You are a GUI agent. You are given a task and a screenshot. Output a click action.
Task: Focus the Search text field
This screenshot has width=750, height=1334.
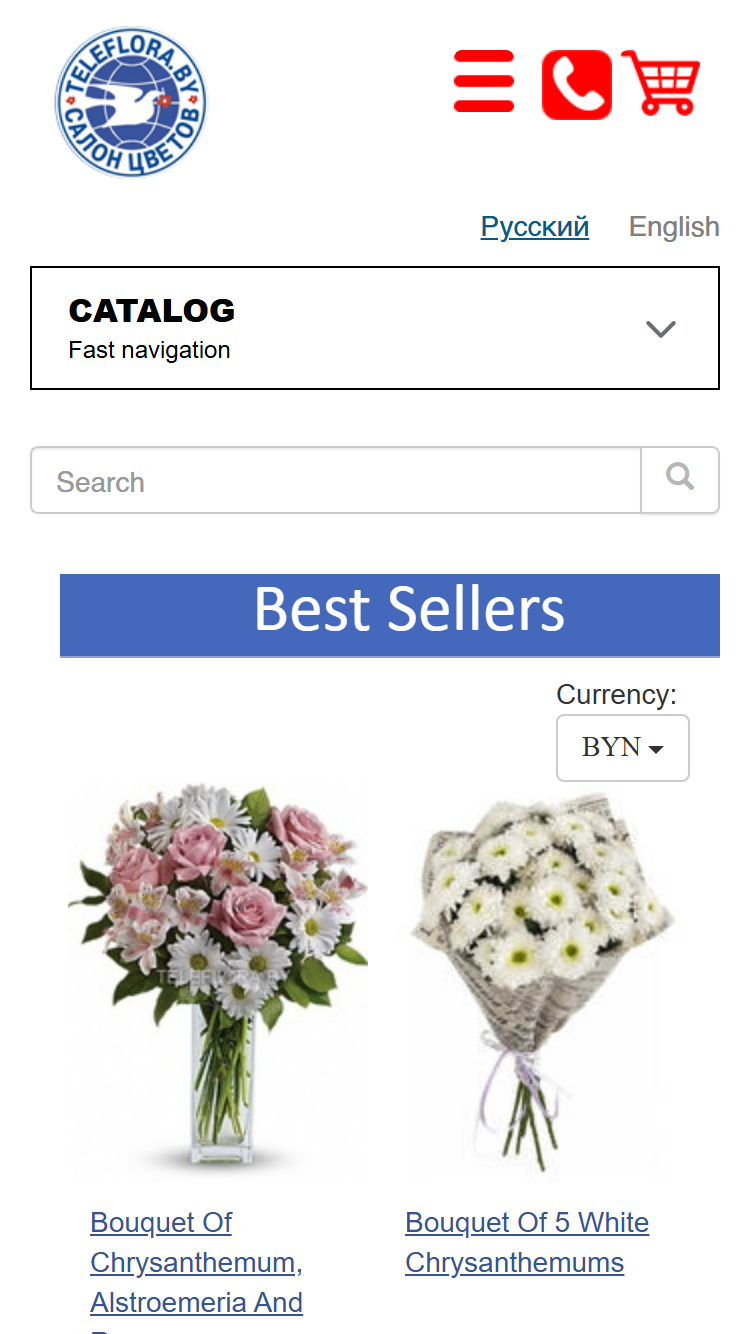pos(336,480)
